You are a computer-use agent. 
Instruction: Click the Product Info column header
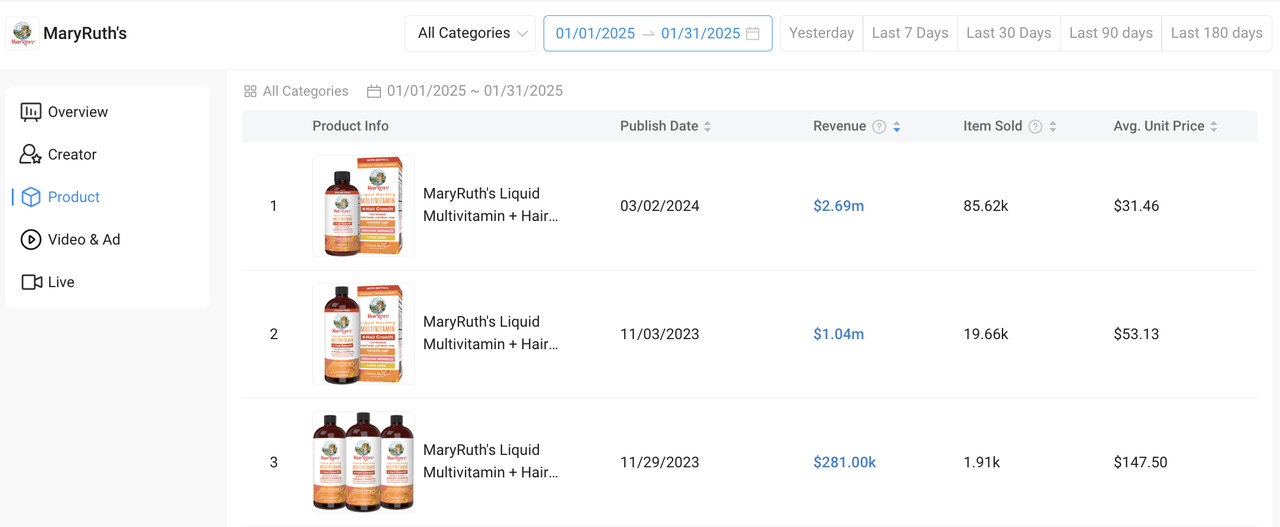pyautogui.click(x=350, y=126)
